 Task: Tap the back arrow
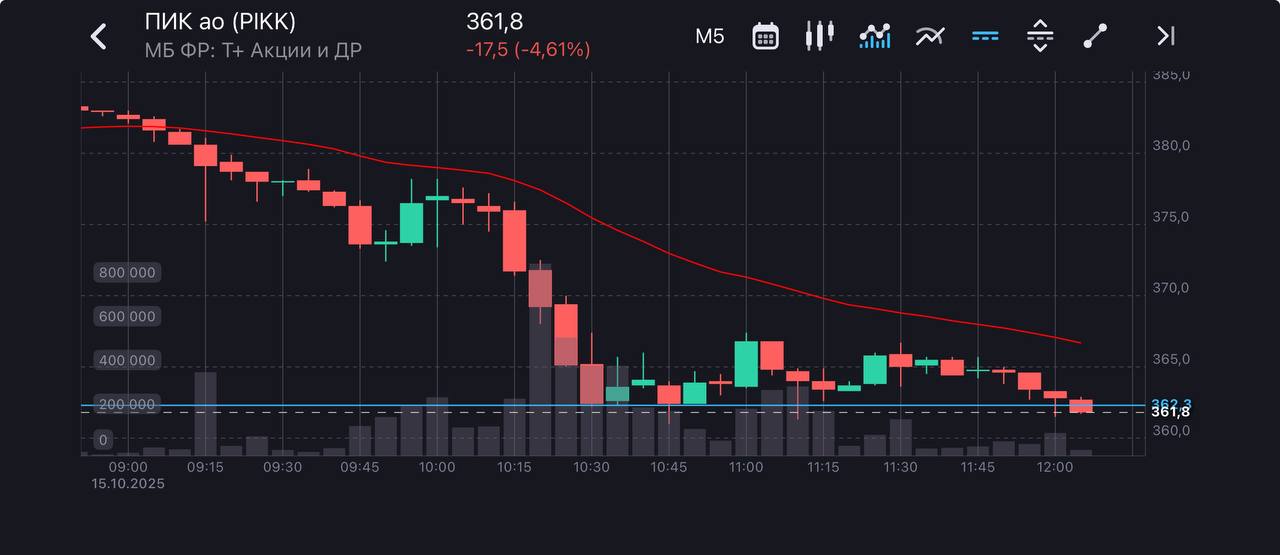tap(98, 37)
